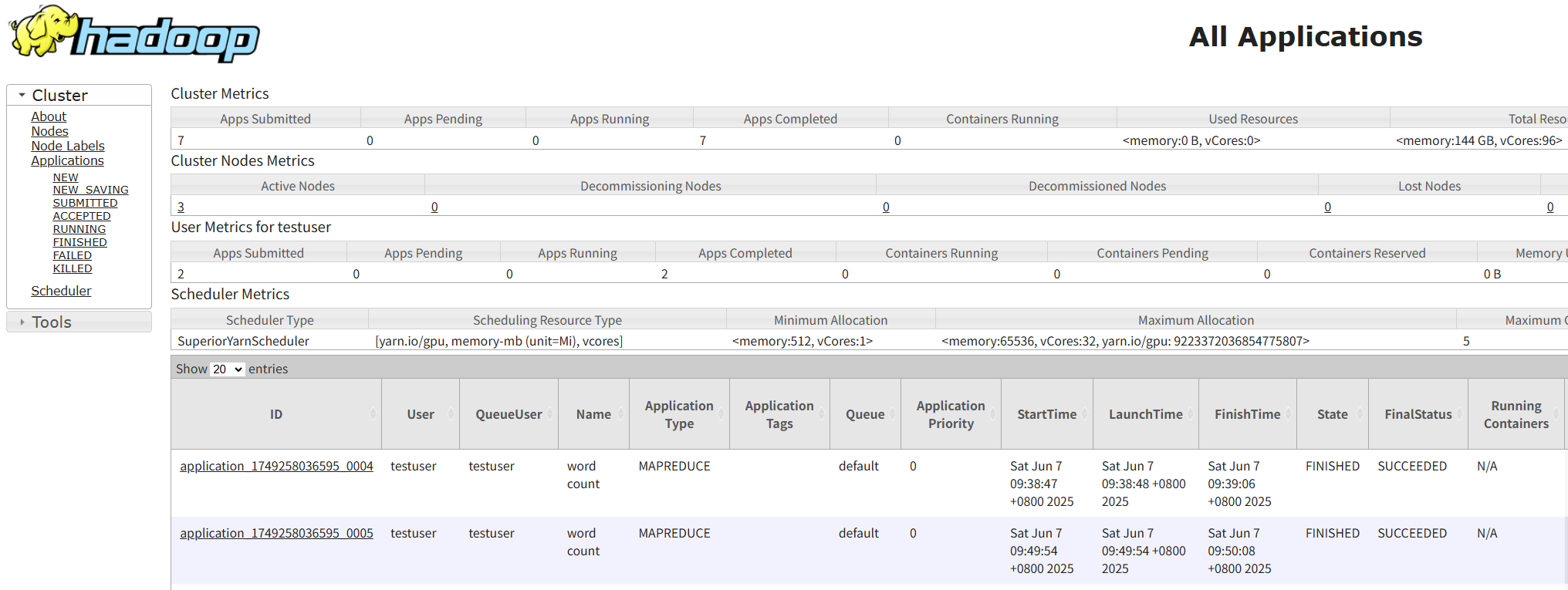The image size is (1568, 590).
Task: Collapse the Cluster section arrow
Action: [22, 95]
